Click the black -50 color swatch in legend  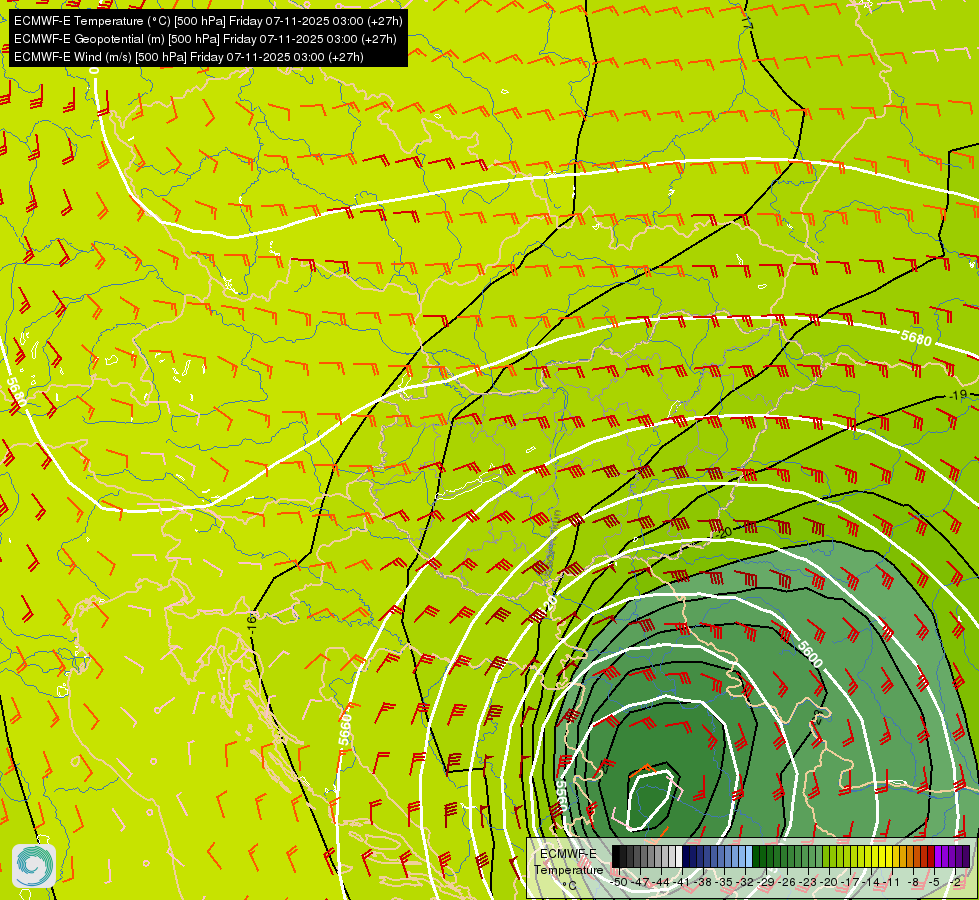(x=616, y=856)
